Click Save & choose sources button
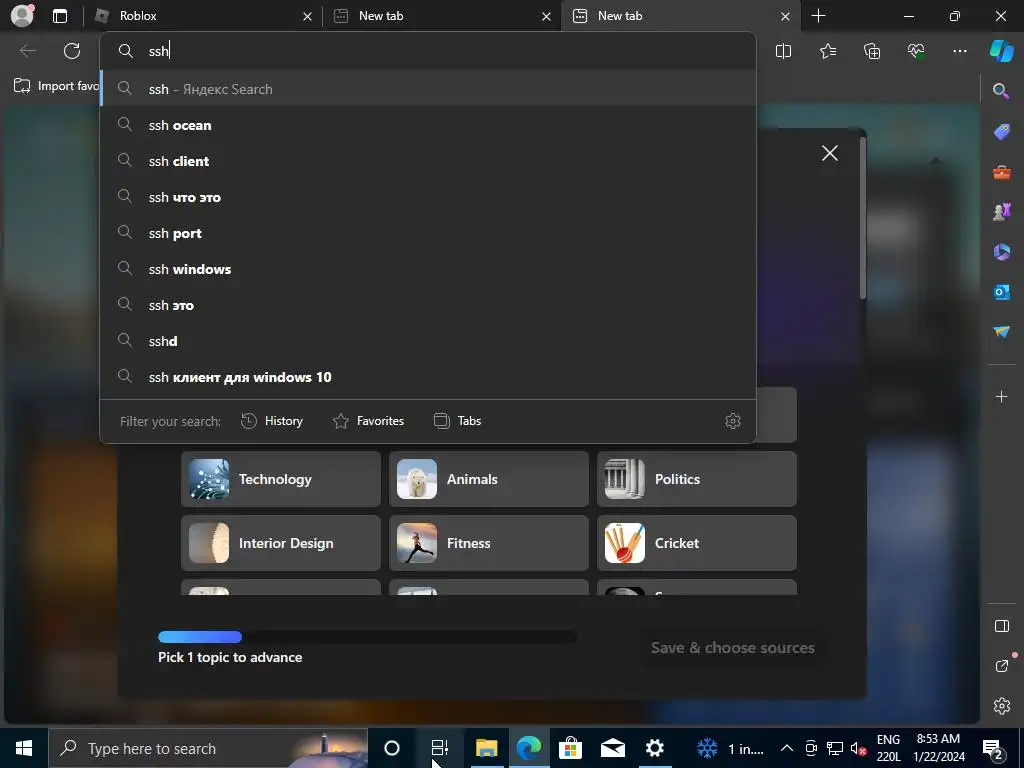1024x768 pixels. (733, 648)
